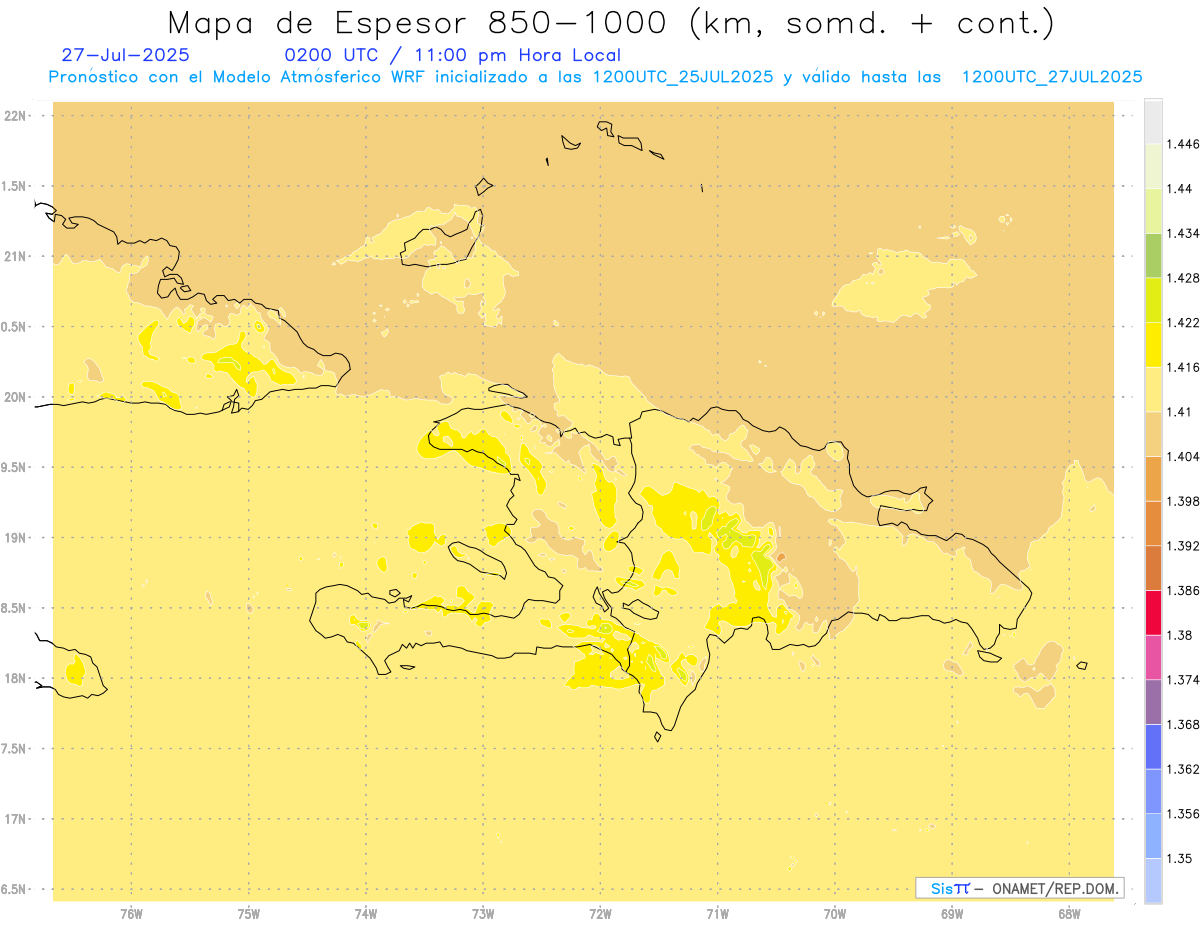Image resolution: width=1200 pixels, height=927 pixels.
Task: Select the '0200 UTC / 11:00 pm Hora Local' text
Action: pyautogui.click(x=452, y=55)
